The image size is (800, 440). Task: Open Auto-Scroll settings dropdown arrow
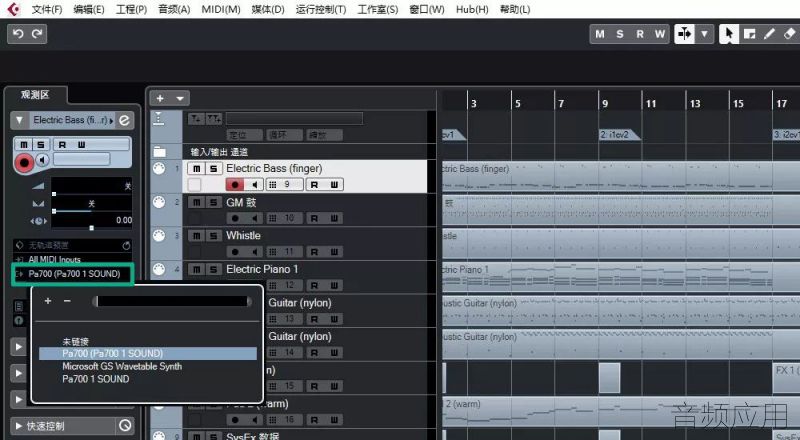click(704, 34)
